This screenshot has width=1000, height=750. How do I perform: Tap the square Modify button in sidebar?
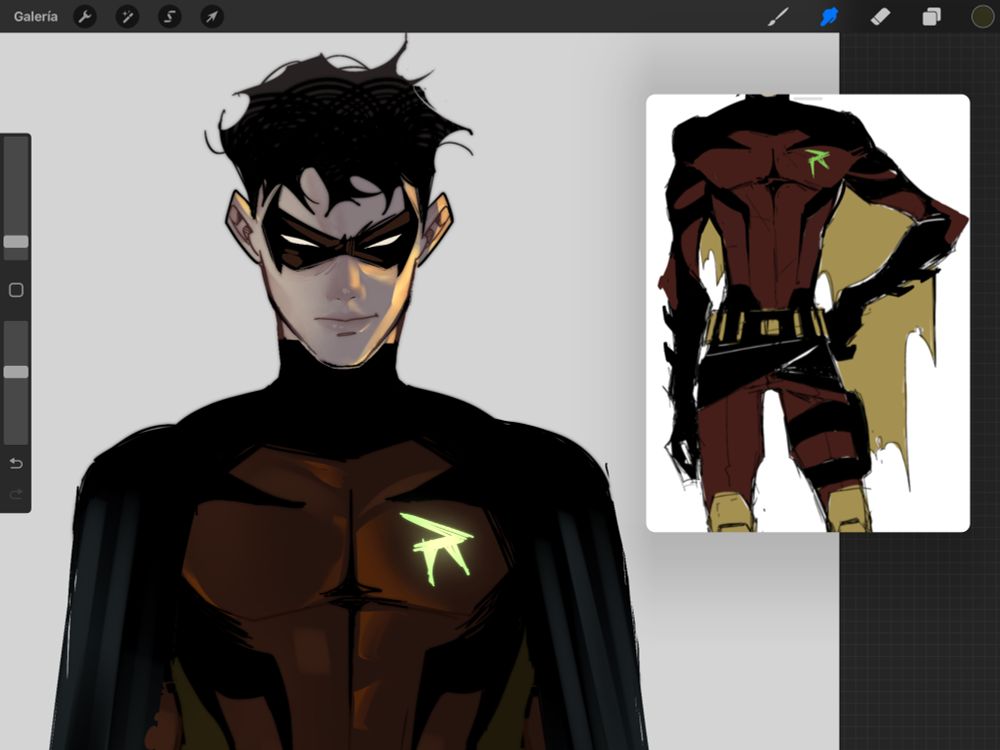click(x=16, y=290)
